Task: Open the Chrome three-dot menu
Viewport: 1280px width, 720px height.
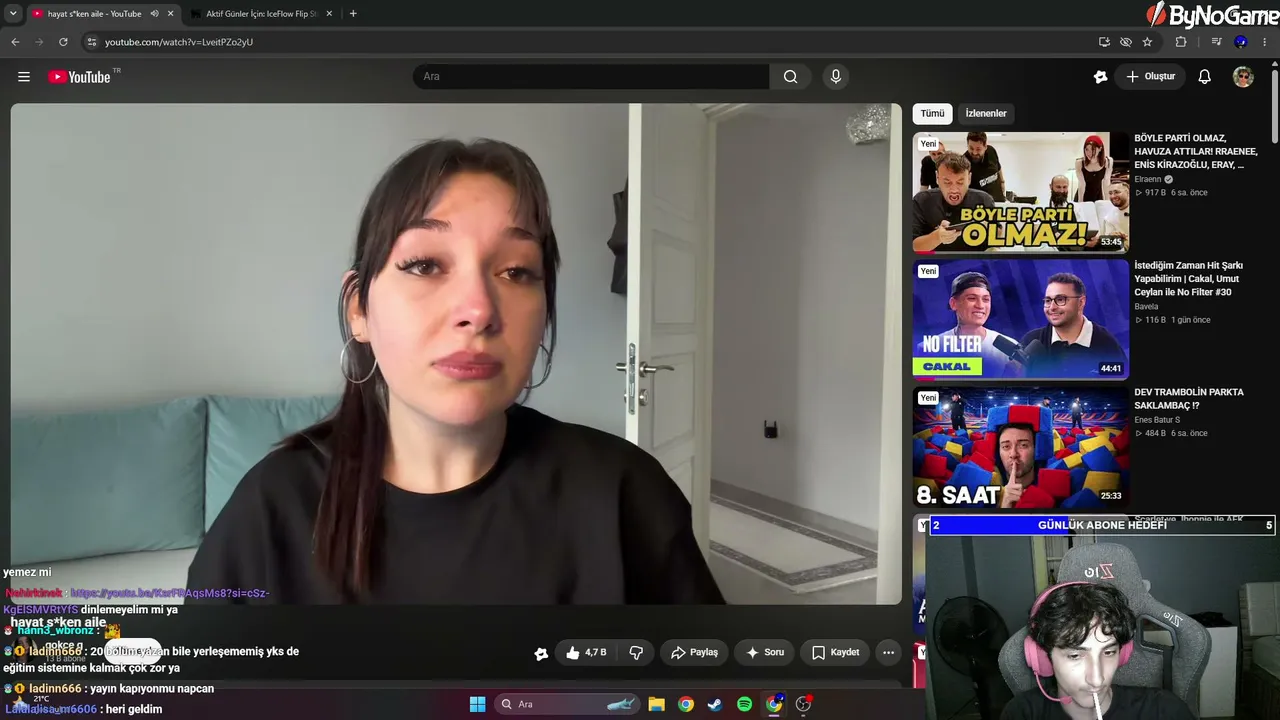Action: (1265, 42)
